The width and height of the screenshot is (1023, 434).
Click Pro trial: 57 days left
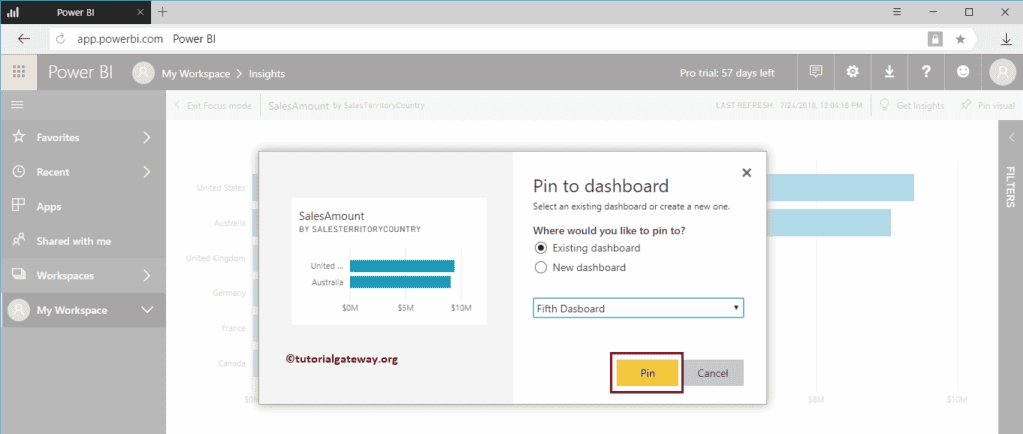(x=727, y=73)
